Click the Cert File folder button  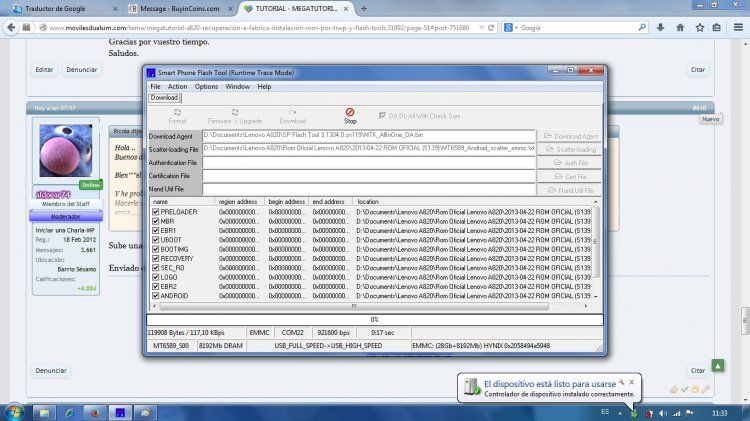[570, 177]
